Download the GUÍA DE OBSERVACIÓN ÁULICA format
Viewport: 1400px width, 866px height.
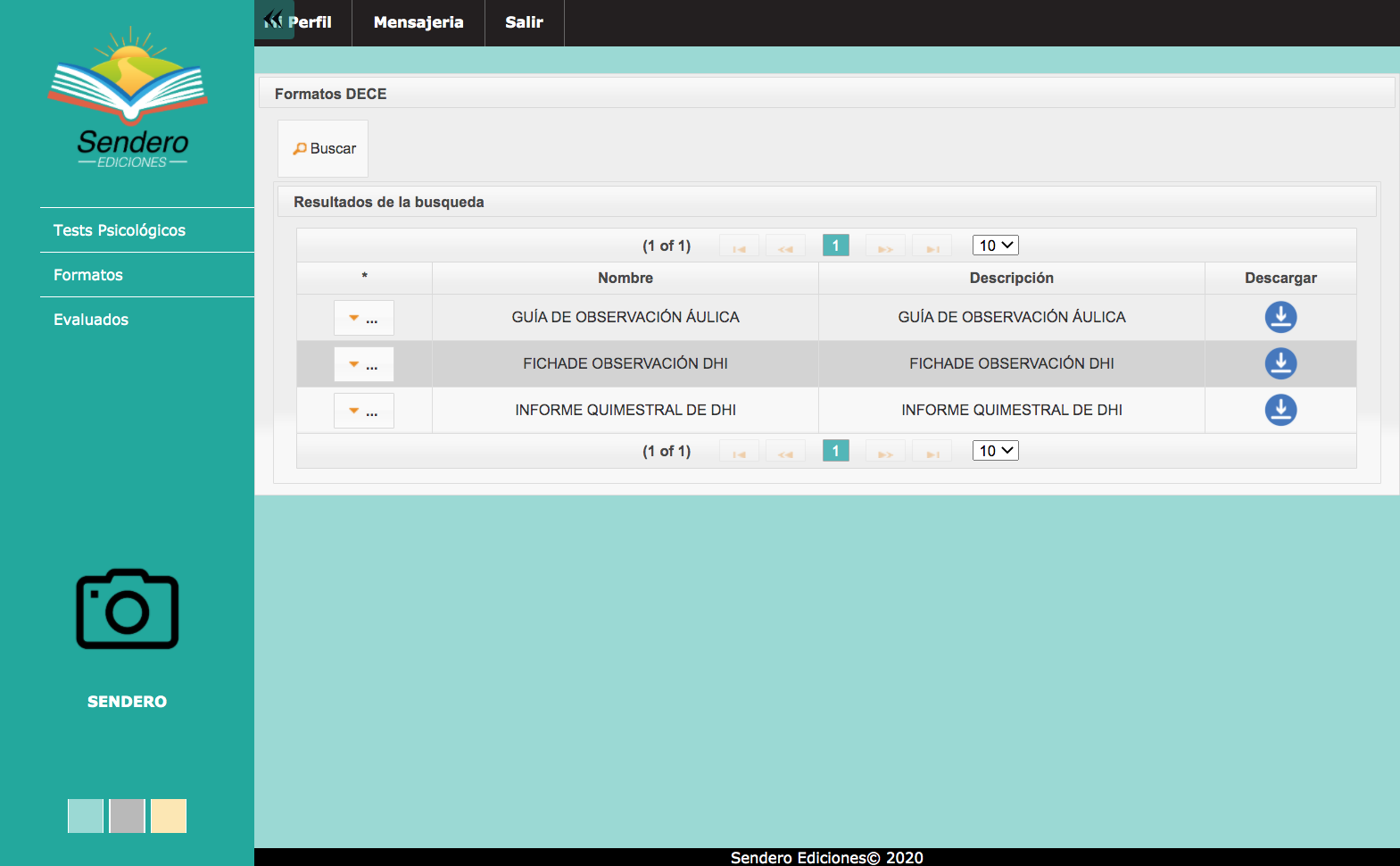(x=1280, y=317)
